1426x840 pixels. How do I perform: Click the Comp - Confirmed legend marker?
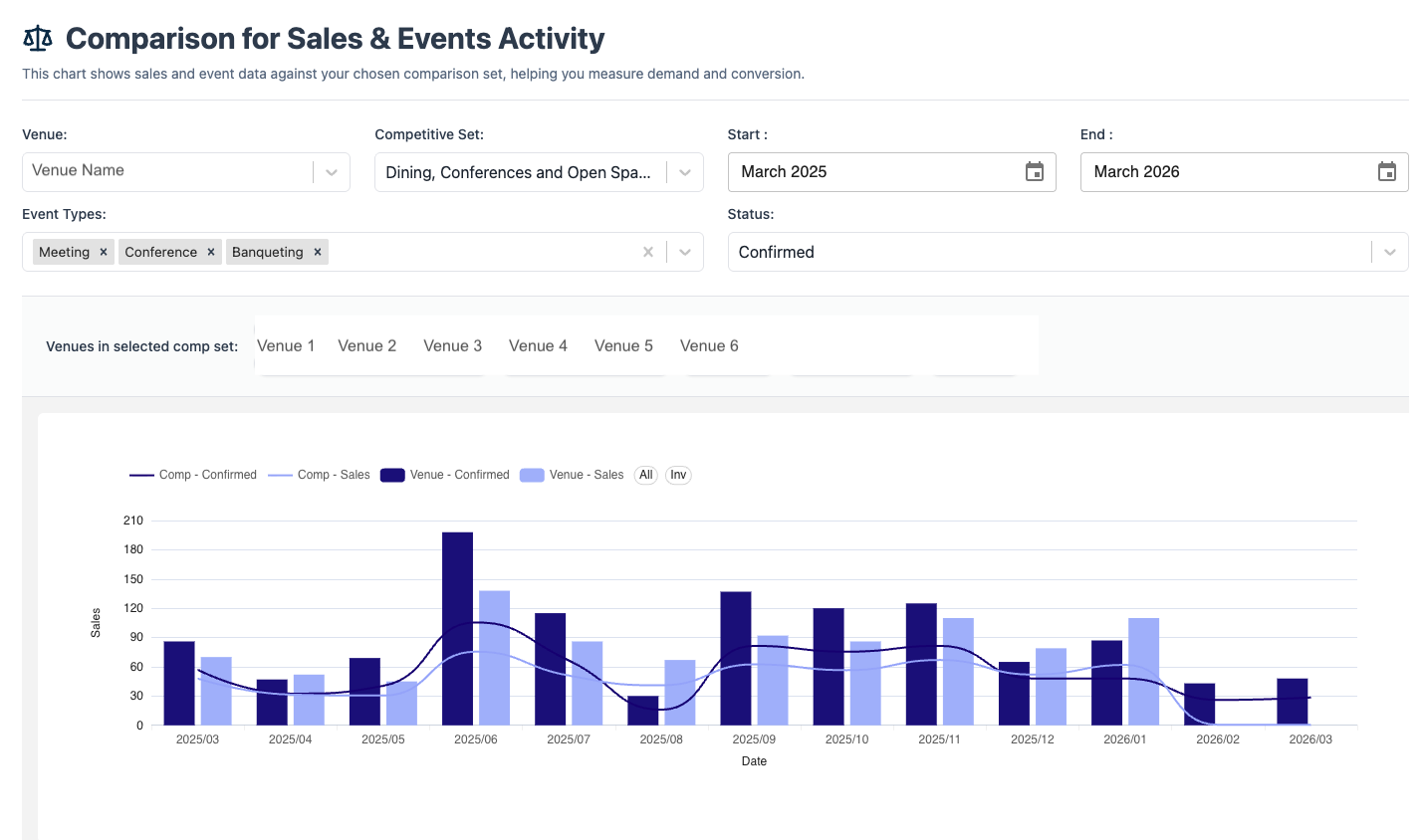tap(140, 475)
